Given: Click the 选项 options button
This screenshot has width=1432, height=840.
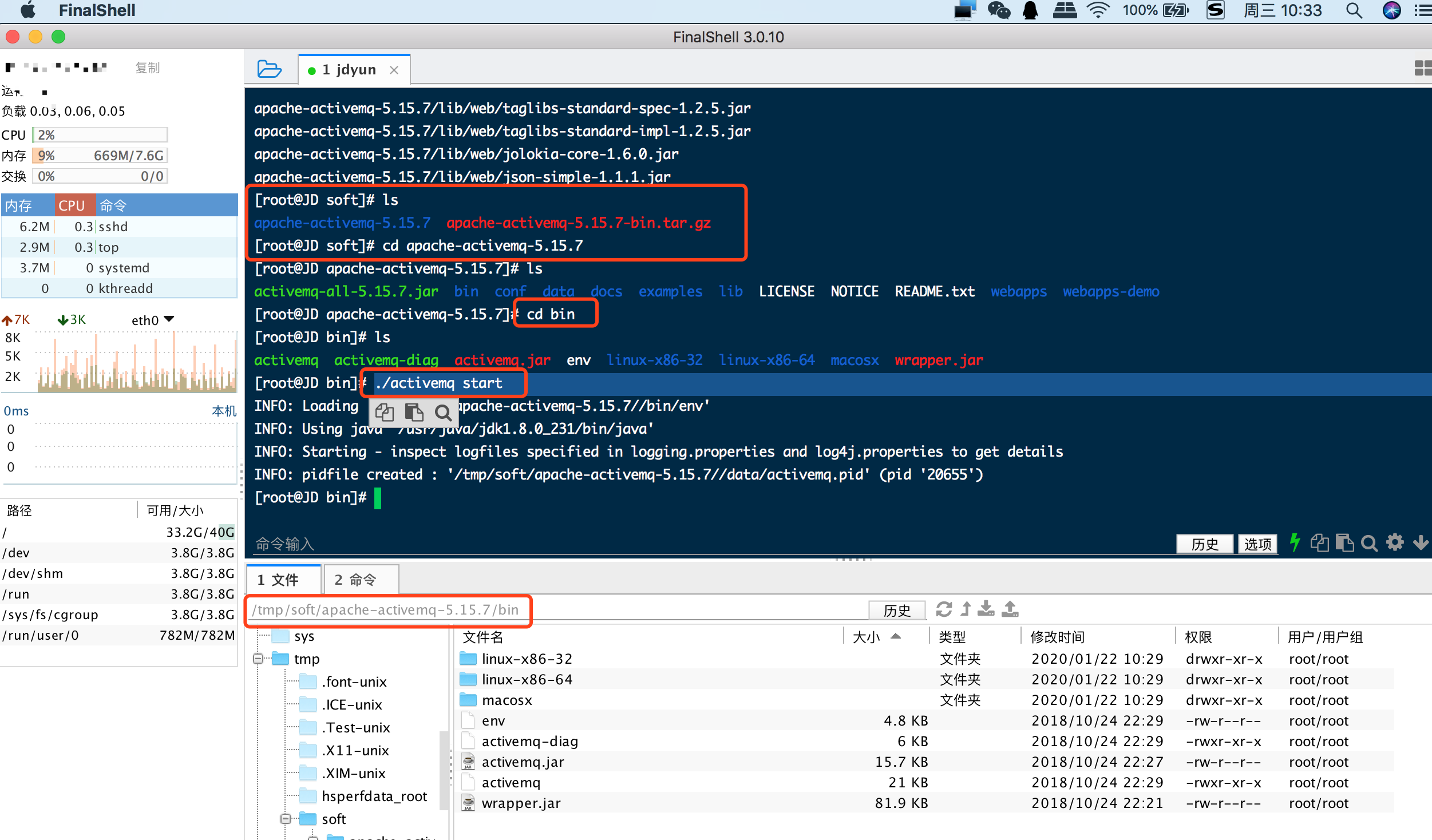Looking at the screenshot, I should [1257, 544].
